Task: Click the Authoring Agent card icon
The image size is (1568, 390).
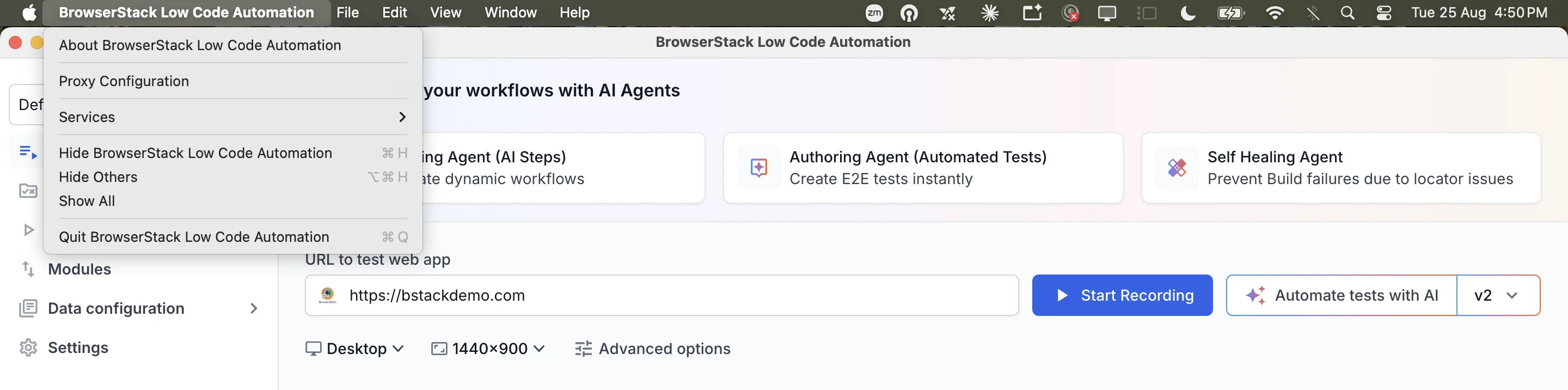Action: (x=758, y=168)
